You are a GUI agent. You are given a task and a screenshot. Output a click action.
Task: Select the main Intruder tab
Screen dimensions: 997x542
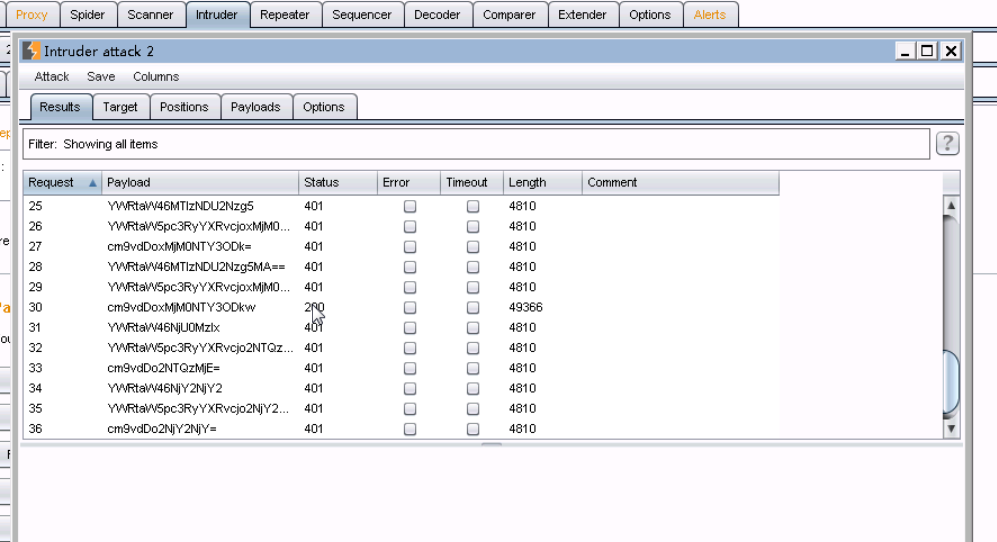coord(216,15)
